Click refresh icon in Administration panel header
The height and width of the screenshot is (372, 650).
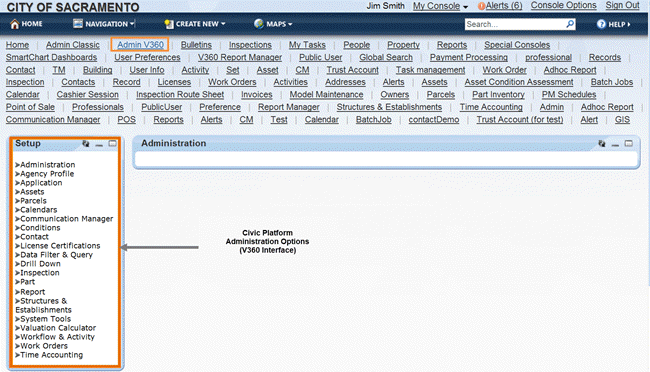(602, 143)
